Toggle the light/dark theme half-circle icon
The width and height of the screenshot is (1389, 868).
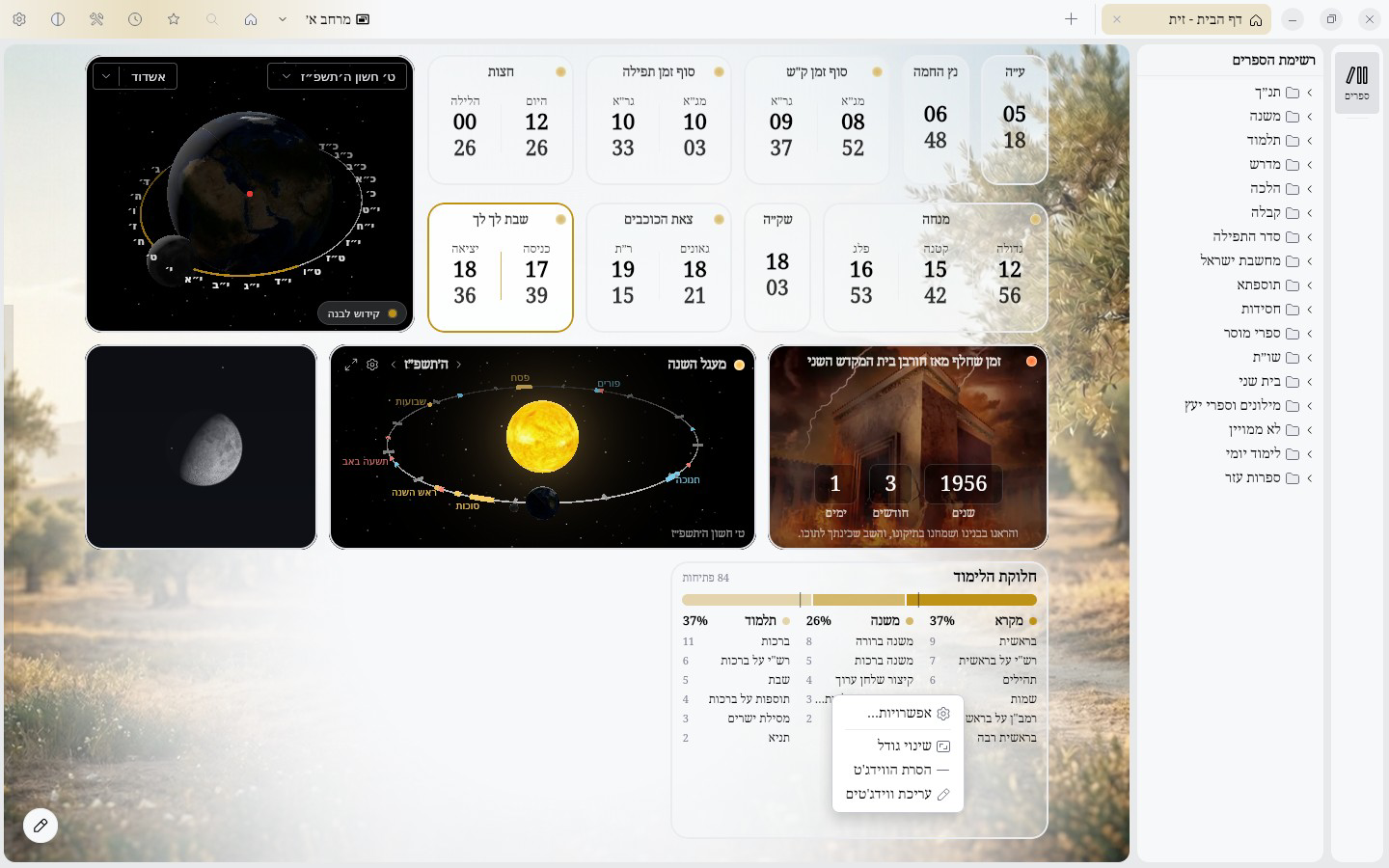pyautogui.click(x=58, y=19)
